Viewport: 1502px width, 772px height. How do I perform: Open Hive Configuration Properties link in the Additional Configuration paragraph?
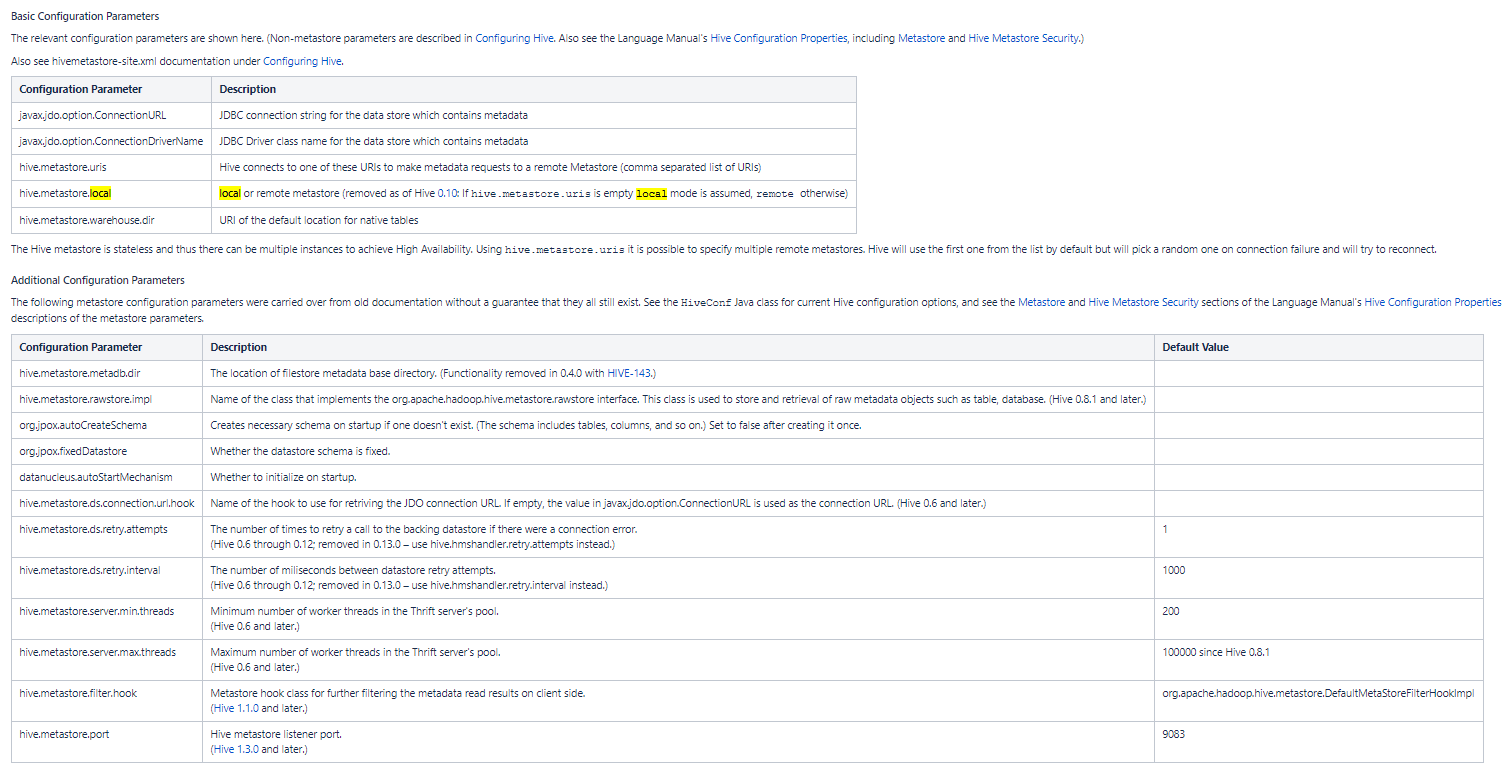(x=1432, y=301)
